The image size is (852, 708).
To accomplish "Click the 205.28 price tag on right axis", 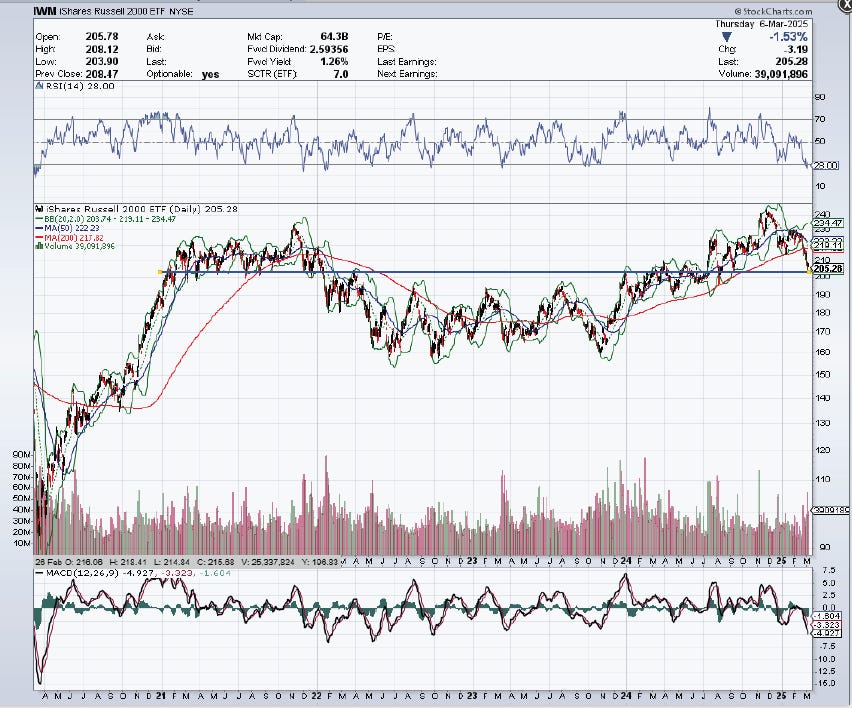I will (829, 268).
